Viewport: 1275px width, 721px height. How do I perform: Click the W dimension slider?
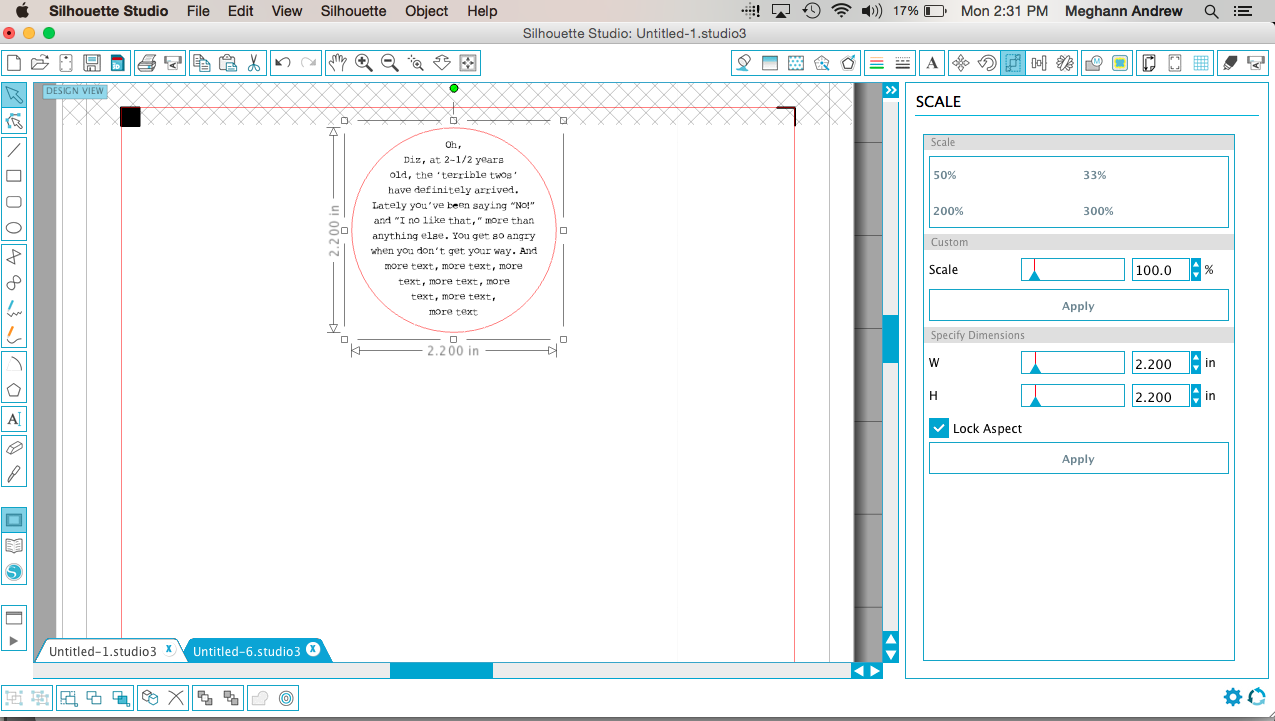pos(1072,363)
